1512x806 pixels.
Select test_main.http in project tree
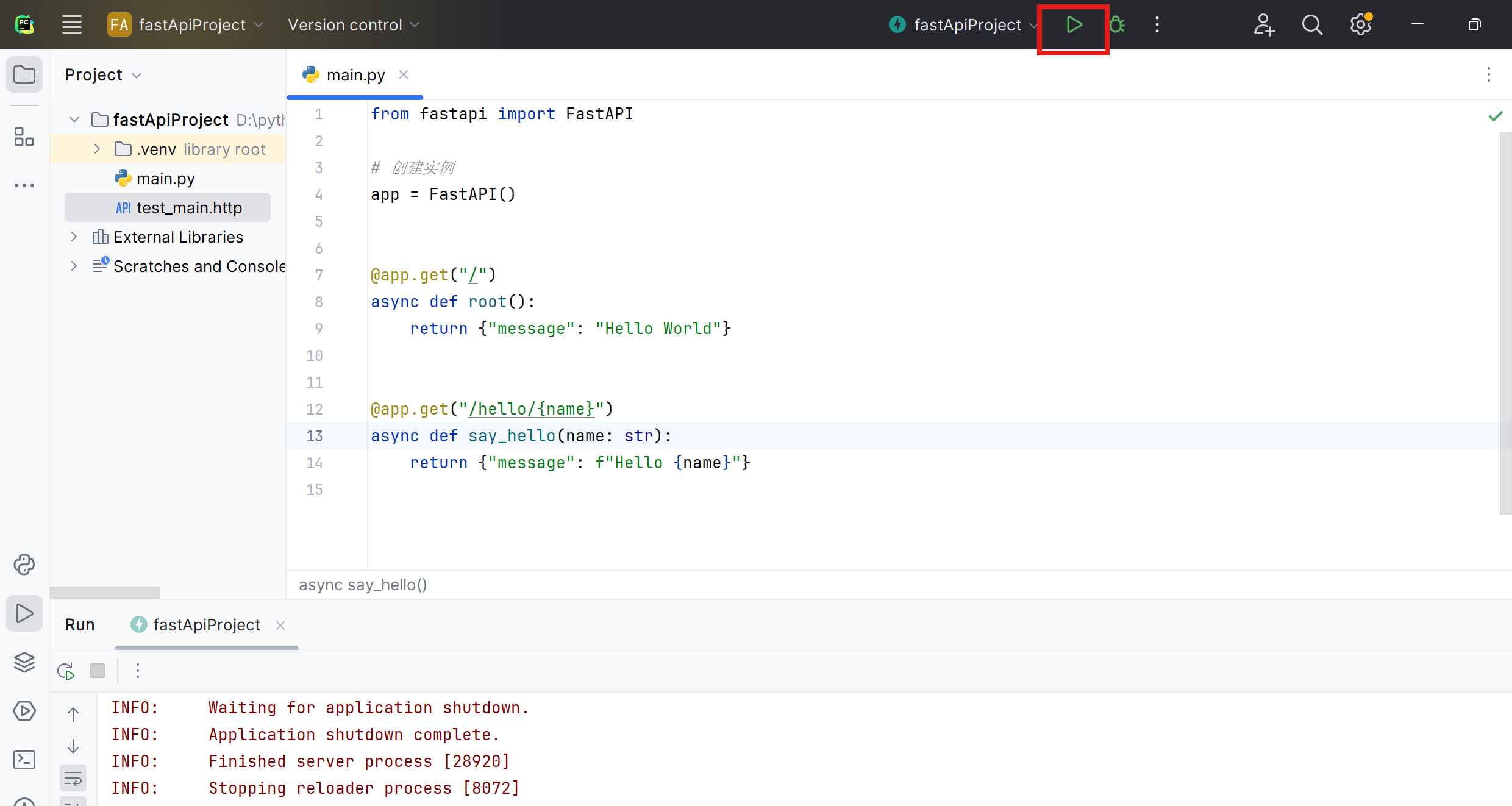(x=168, y=208)
